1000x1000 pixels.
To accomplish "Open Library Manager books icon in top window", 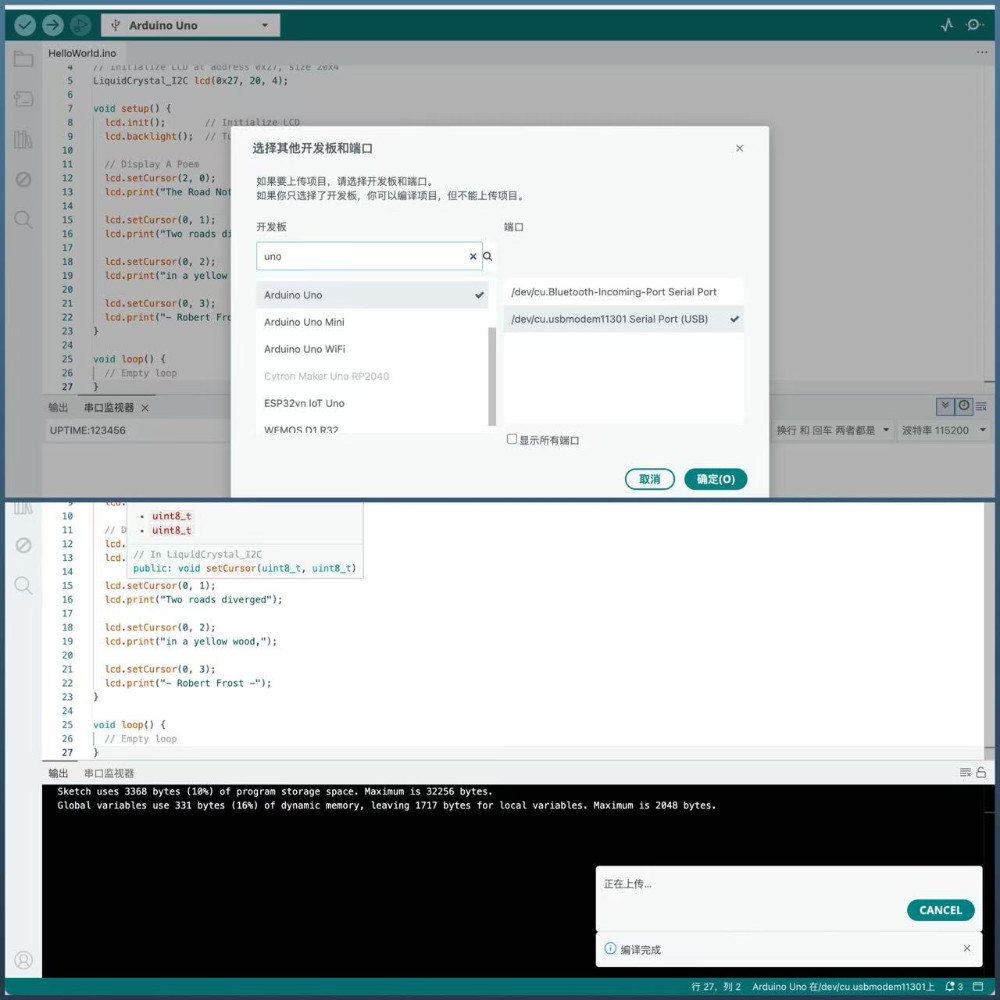I will [24, 139].
